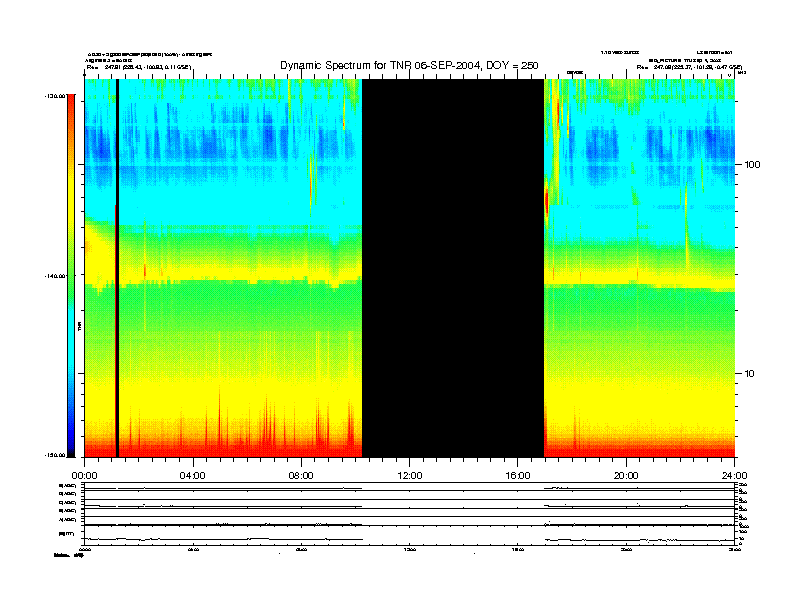Click the line plots panel below the spectrum
The image size is (792, 612).
(410, 513)
